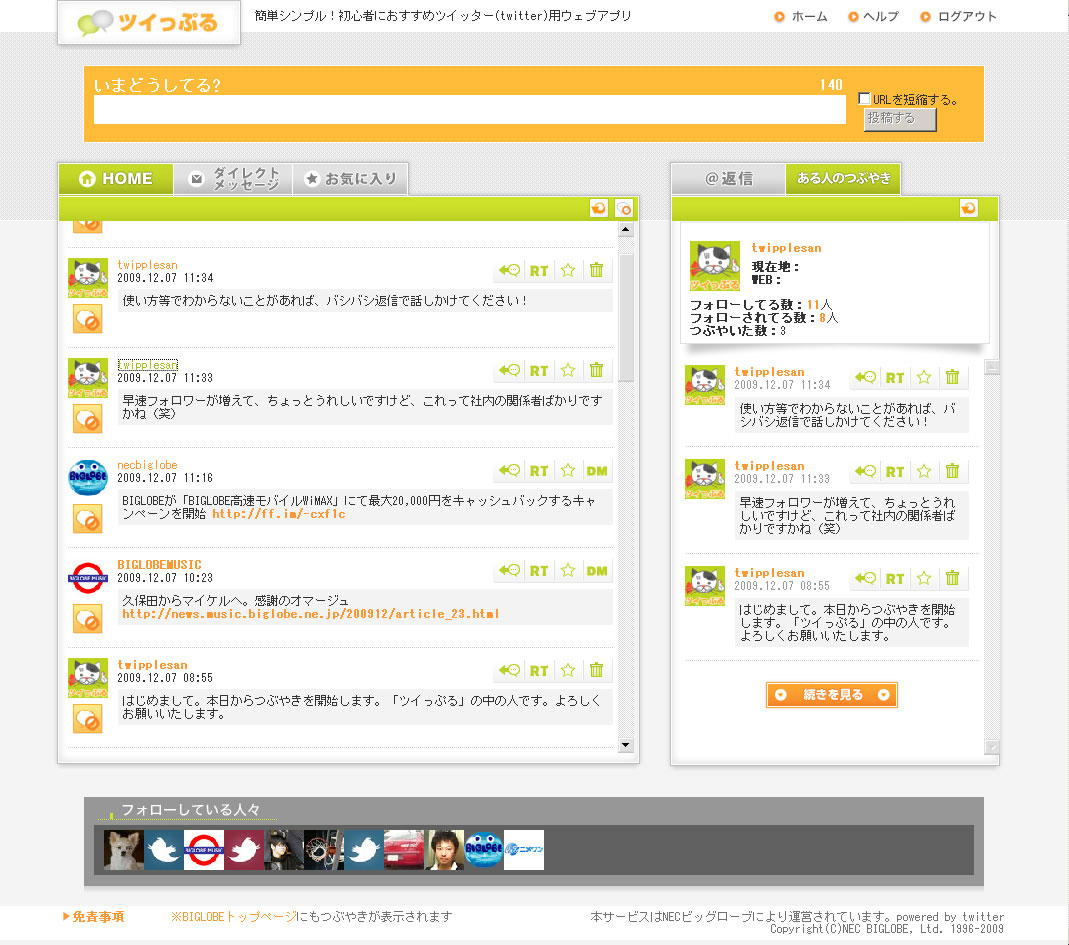The width and height of the screenshot is (1069, 945).
Task: Select the ある人のつぶやき tab
Action: coord(843,179)
